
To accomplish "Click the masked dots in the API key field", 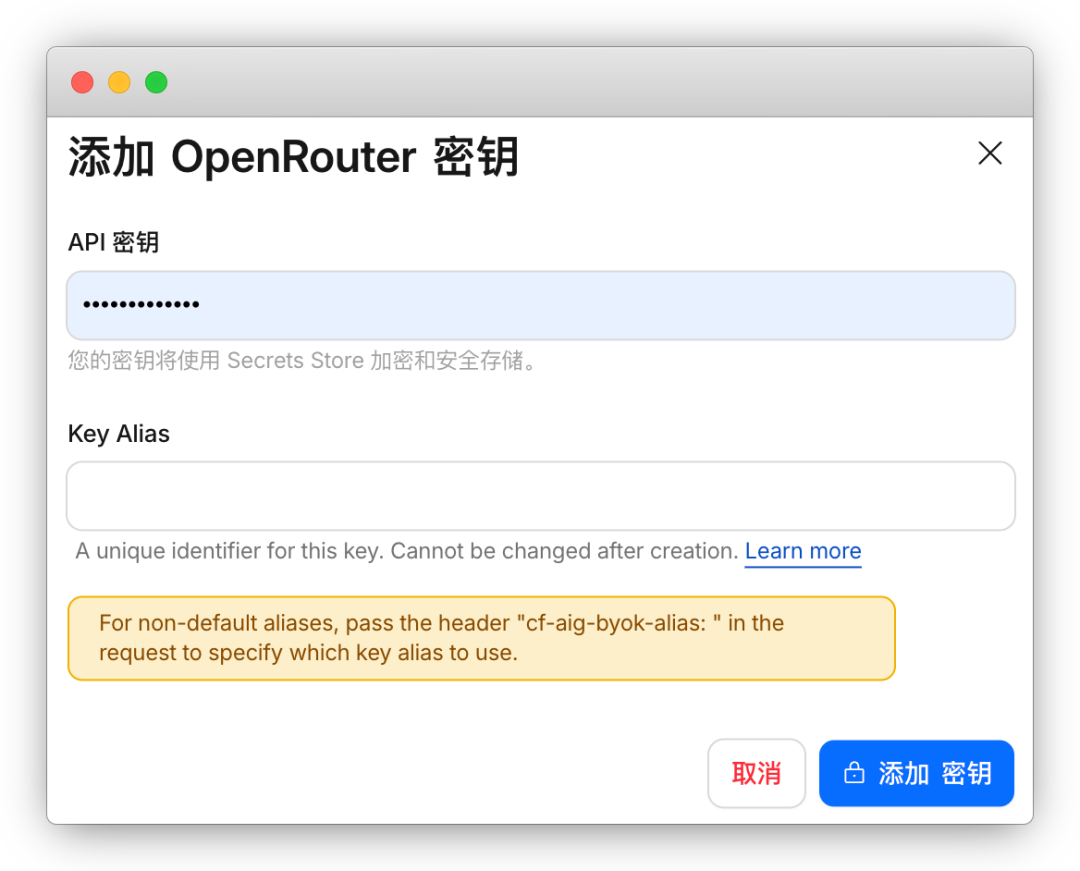I will coord(141,305).
